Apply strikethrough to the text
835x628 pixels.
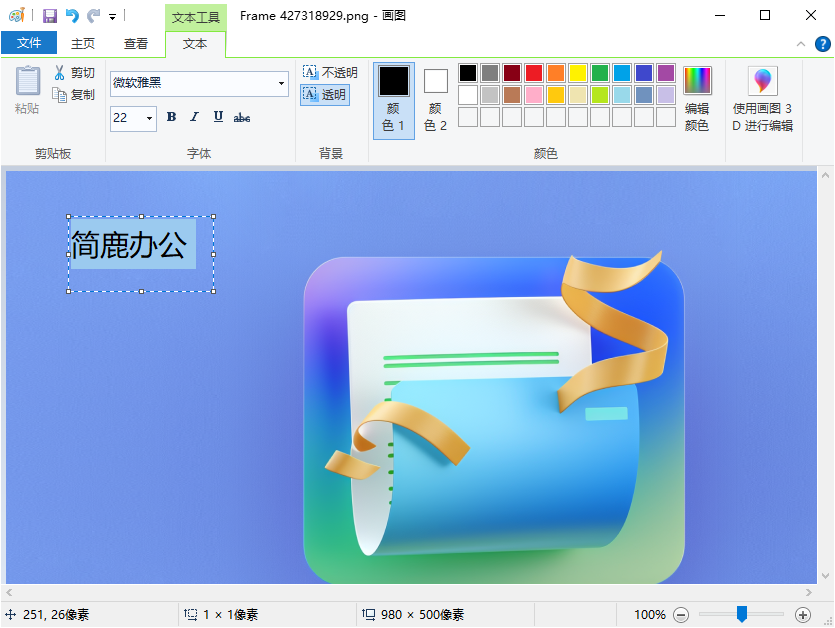(242, 117)
